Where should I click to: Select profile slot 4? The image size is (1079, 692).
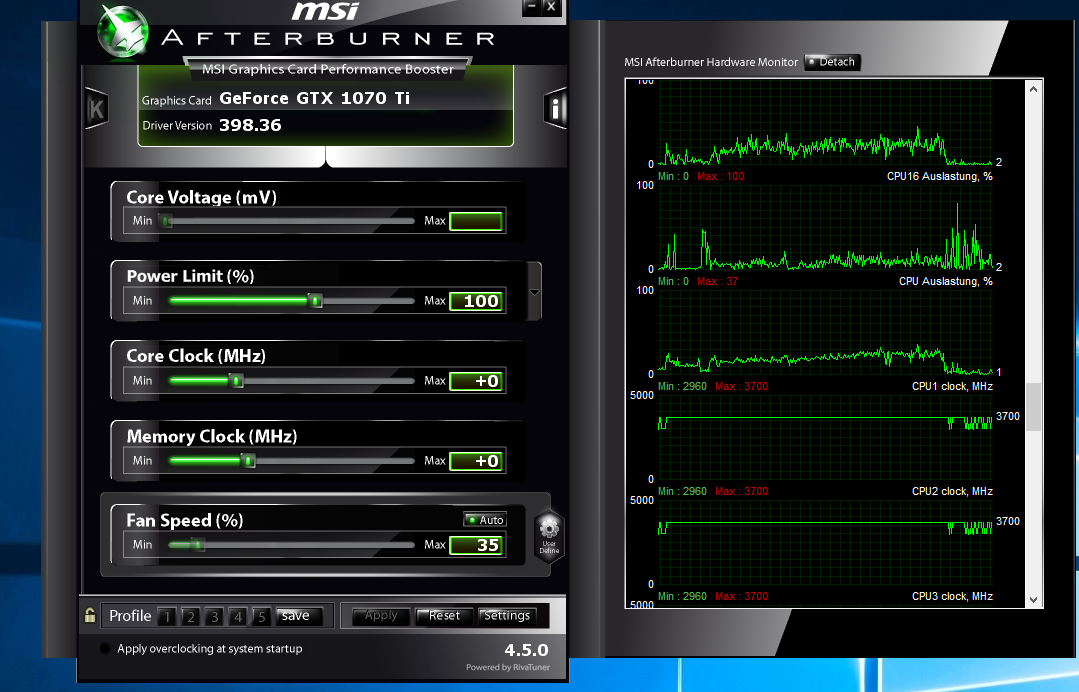[238, 616]
